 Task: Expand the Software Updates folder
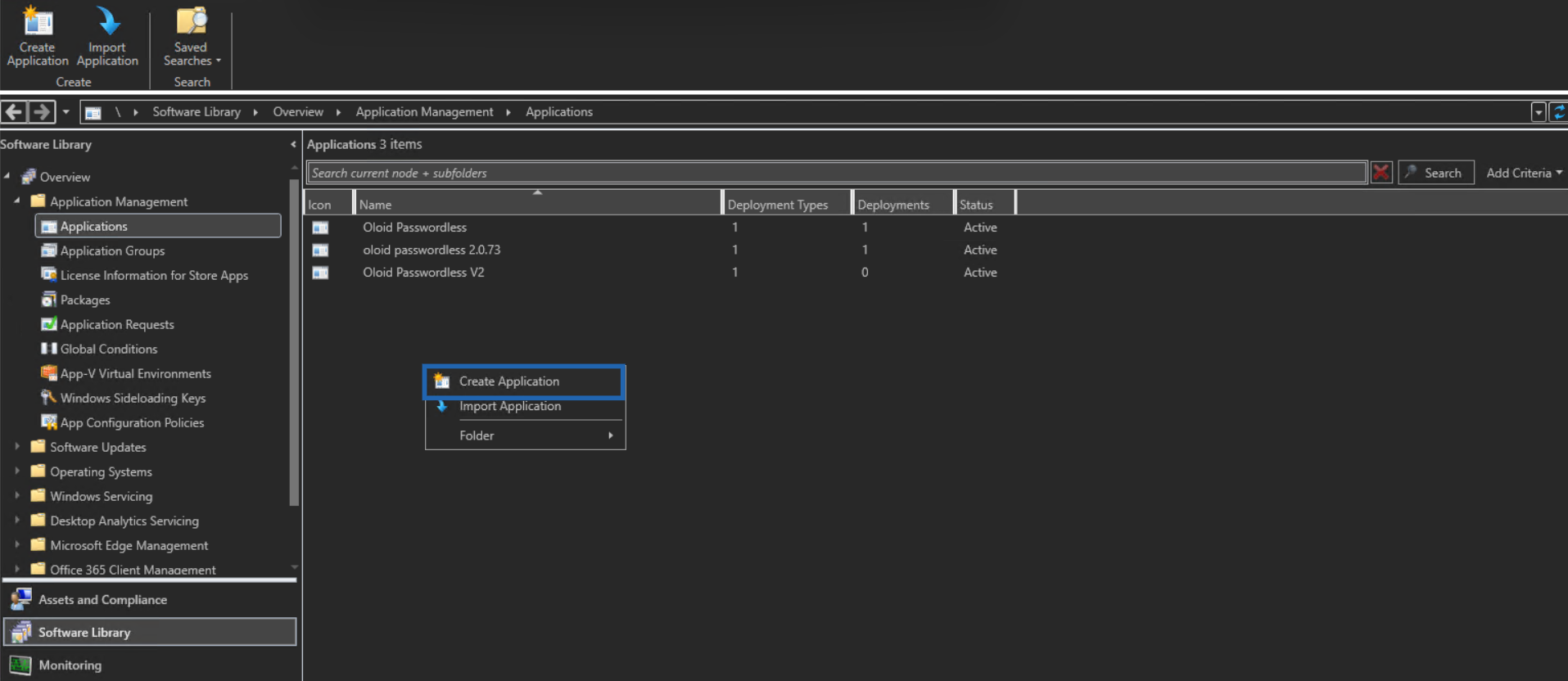tap(17, 447)
